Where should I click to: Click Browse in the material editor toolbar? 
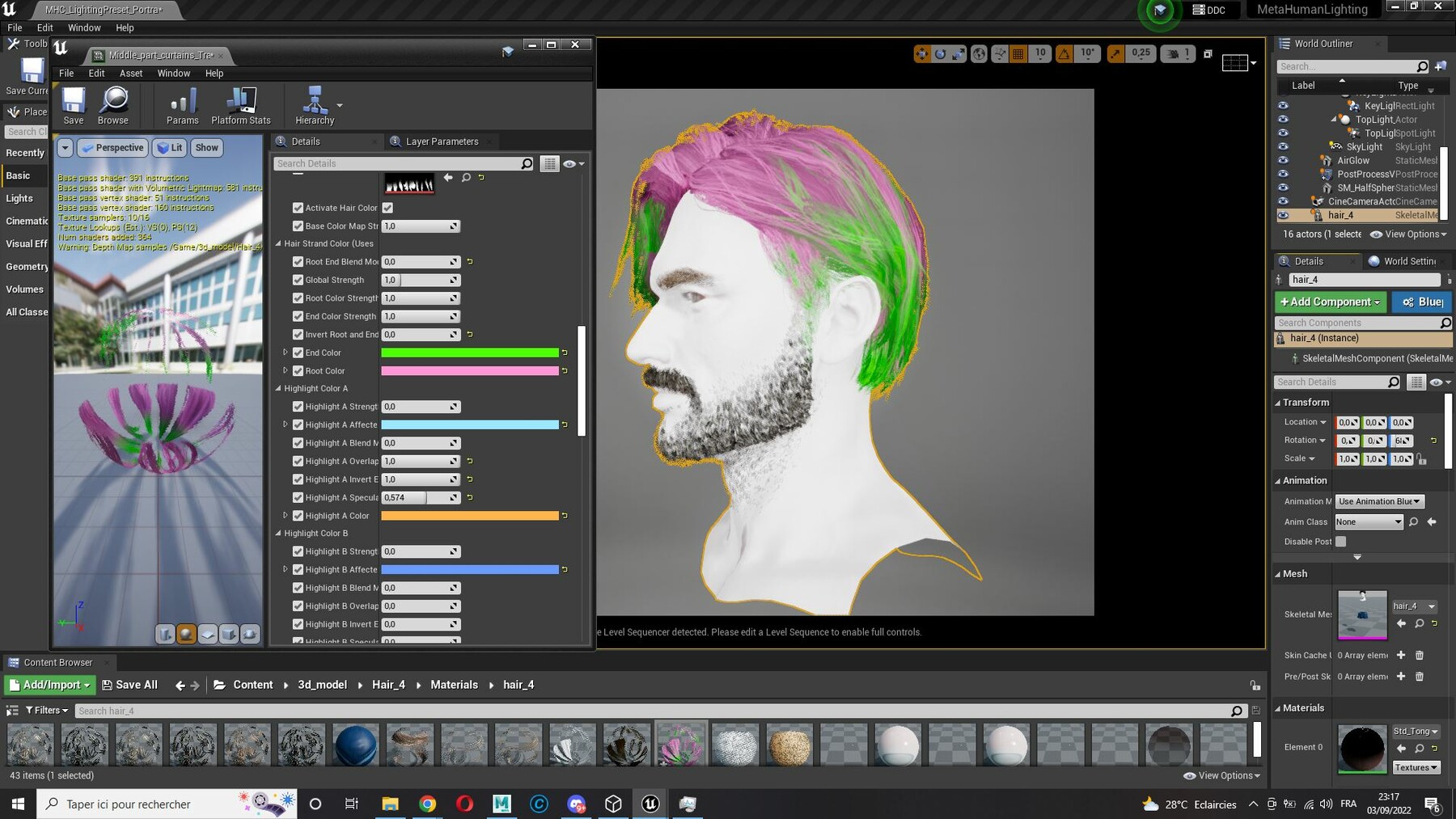[x=113, y=106]
